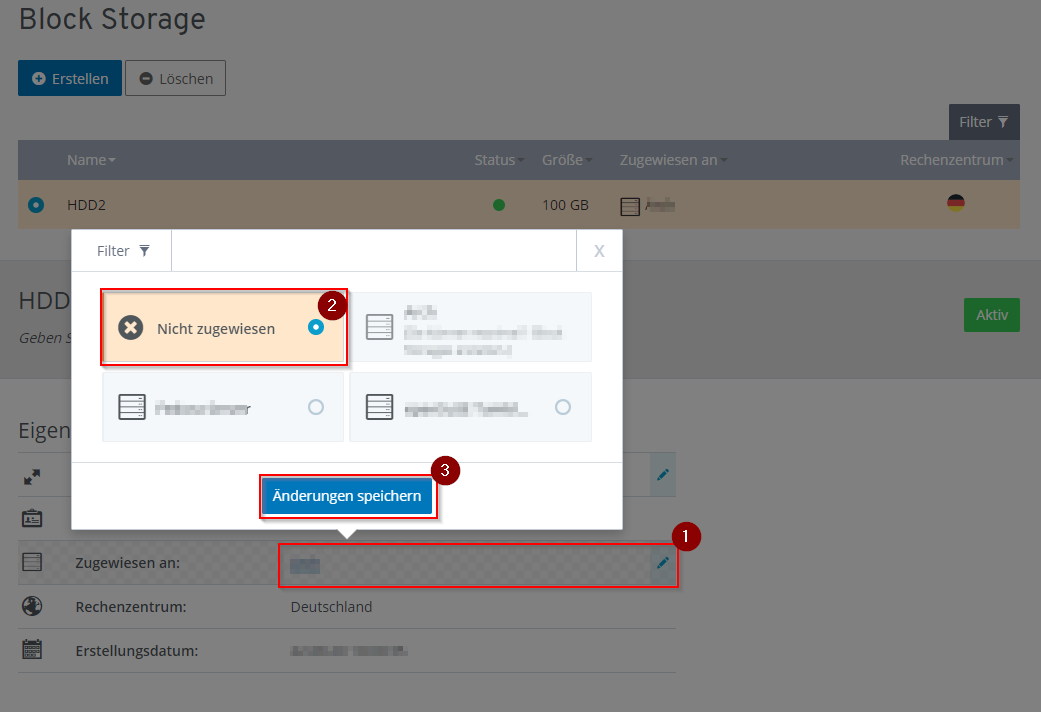Open the dark Filter button above table
The image size is (1041, 712).
click(x=984, y=122)
